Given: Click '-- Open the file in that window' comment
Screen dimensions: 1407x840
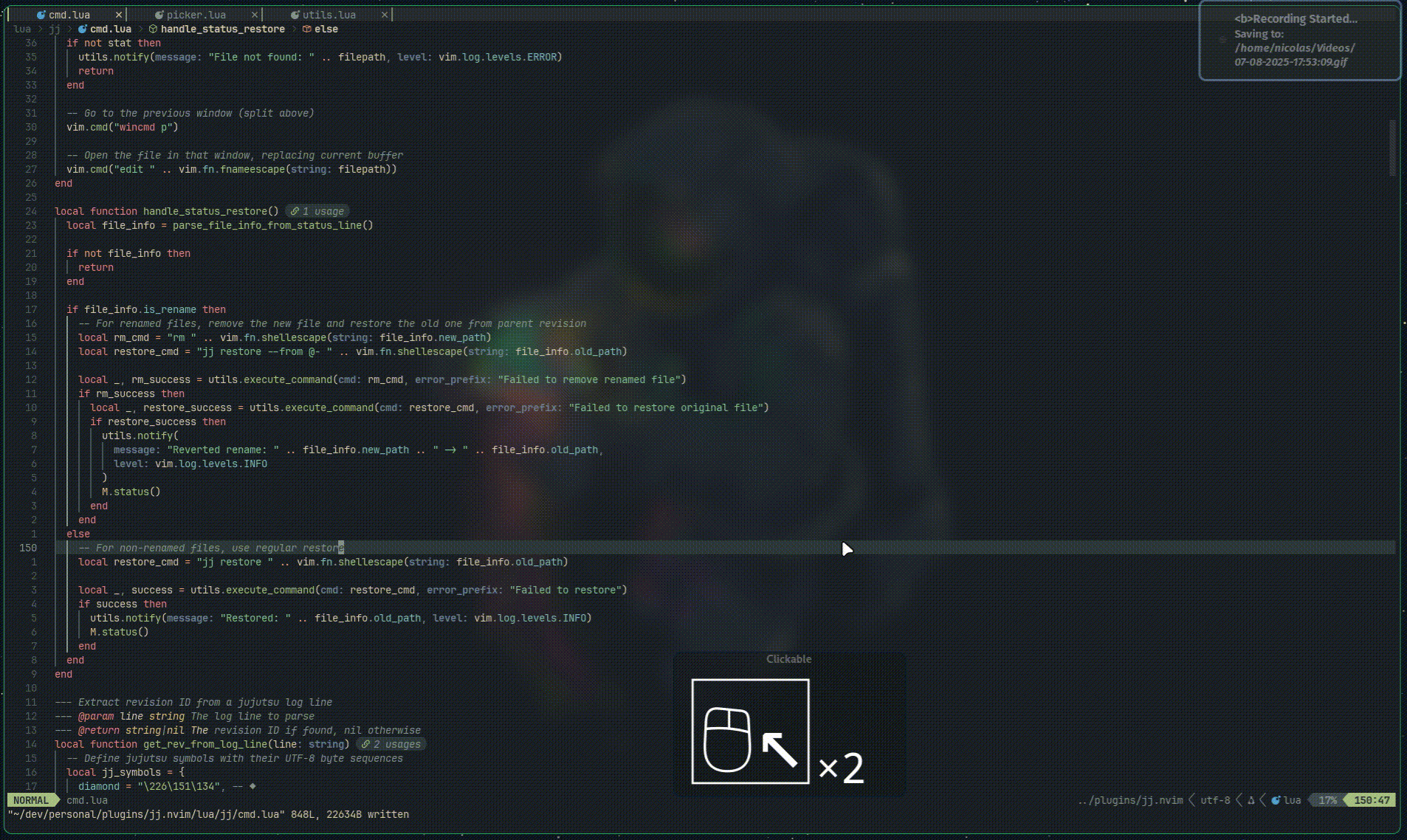Looking at the screenshot, I should tap(235, 155).
